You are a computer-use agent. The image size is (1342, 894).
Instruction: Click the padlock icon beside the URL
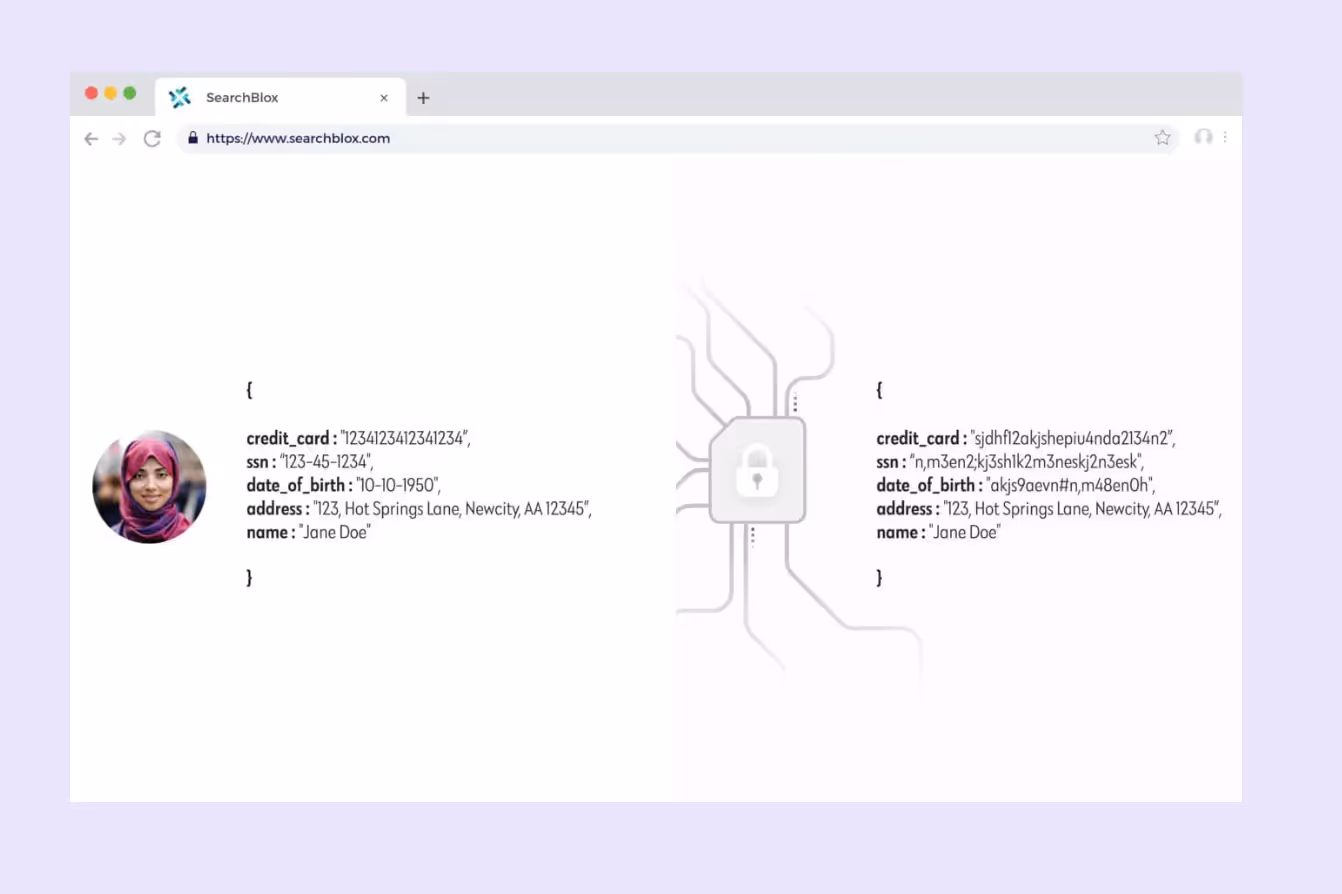pos(193,138)
